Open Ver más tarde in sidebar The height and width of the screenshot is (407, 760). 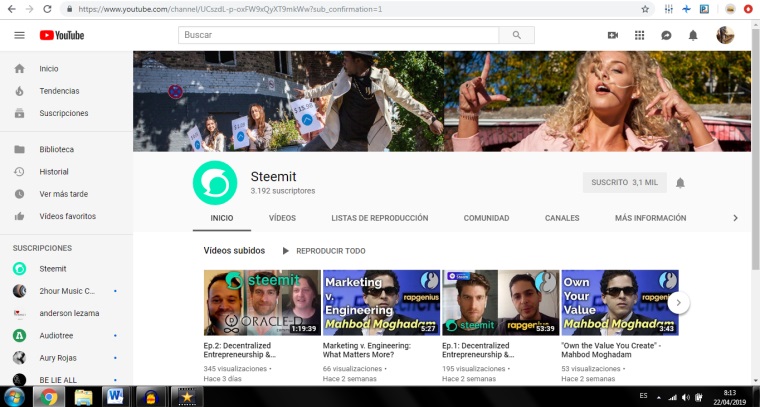pos(66,194)
